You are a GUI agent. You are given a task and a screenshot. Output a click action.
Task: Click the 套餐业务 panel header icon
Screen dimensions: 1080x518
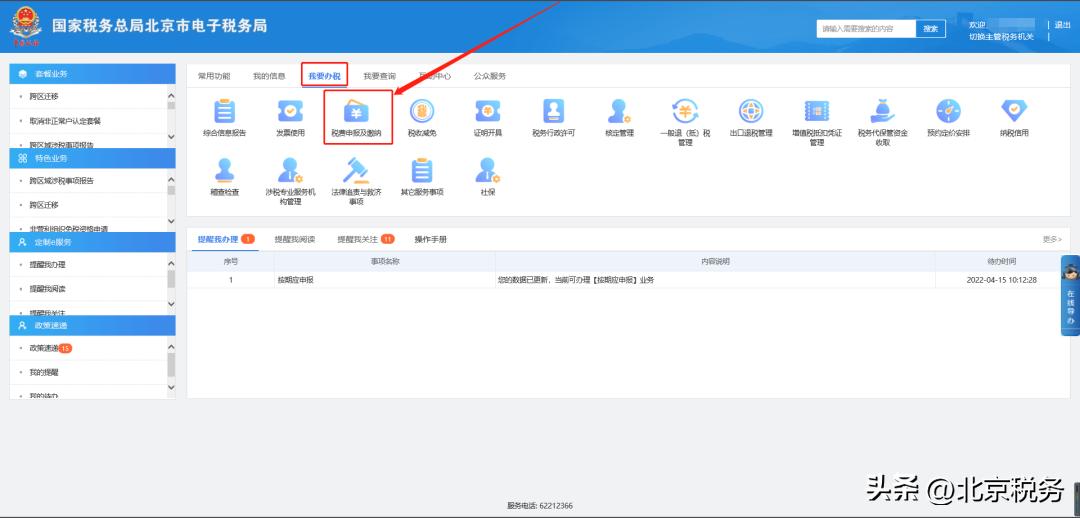pyautogui.click(x=23, y=74)
